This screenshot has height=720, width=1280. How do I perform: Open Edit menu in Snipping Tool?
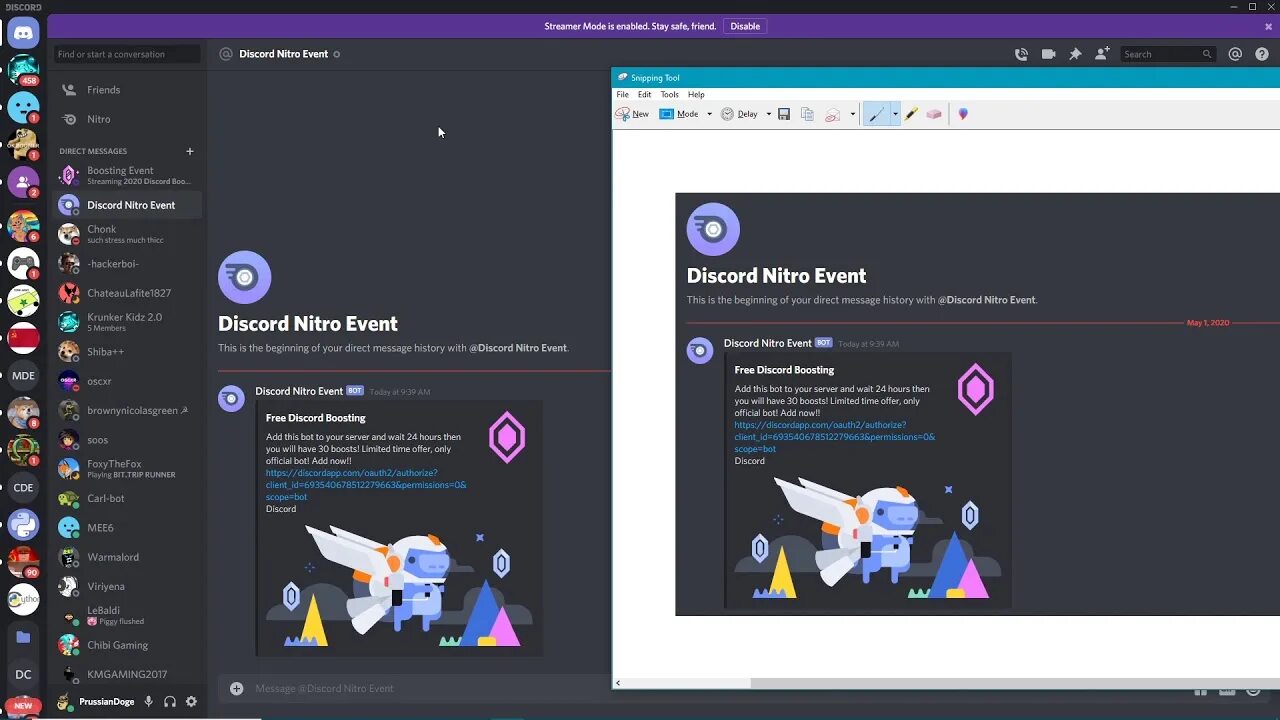(x=645, y=95)
